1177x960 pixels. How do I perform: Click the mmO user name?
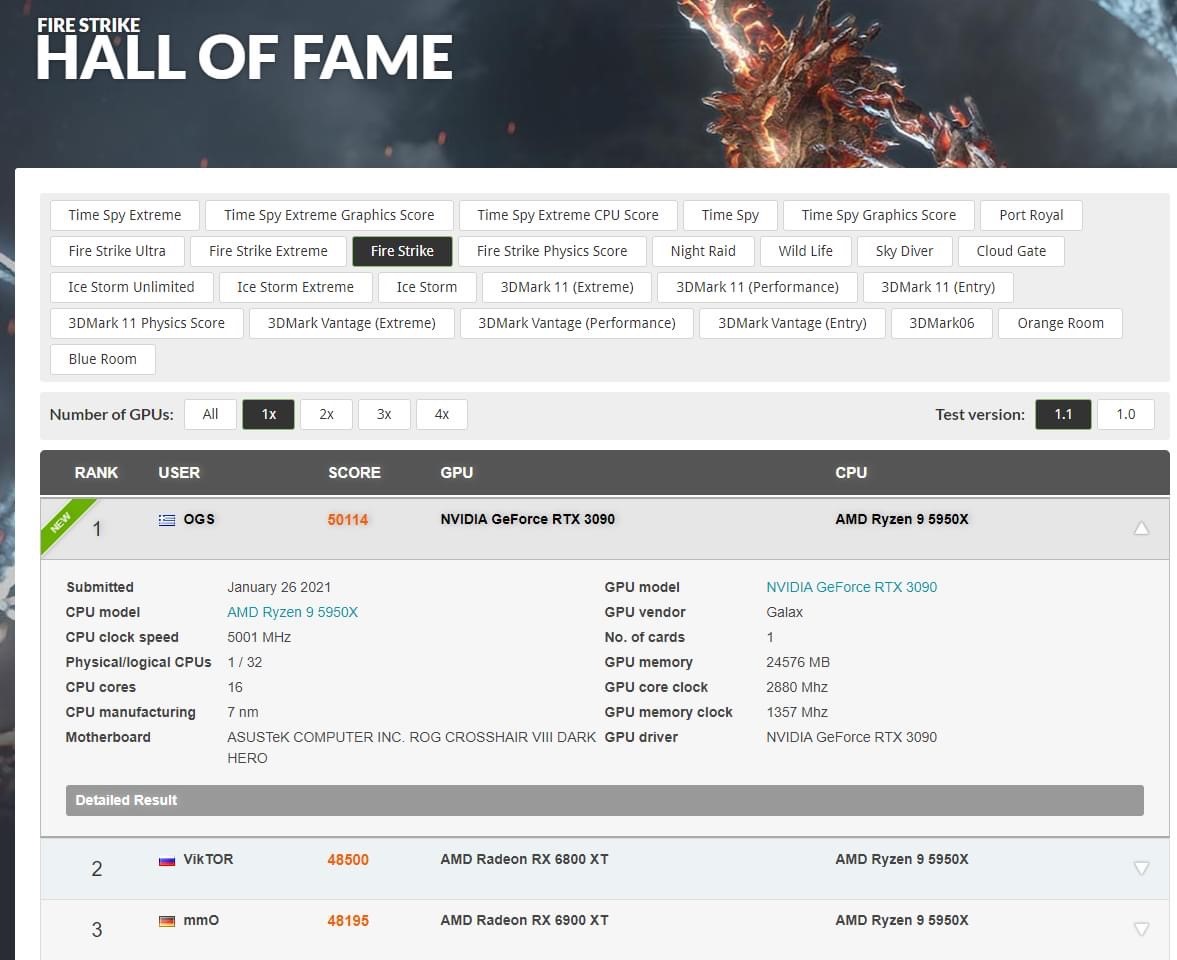201,920
